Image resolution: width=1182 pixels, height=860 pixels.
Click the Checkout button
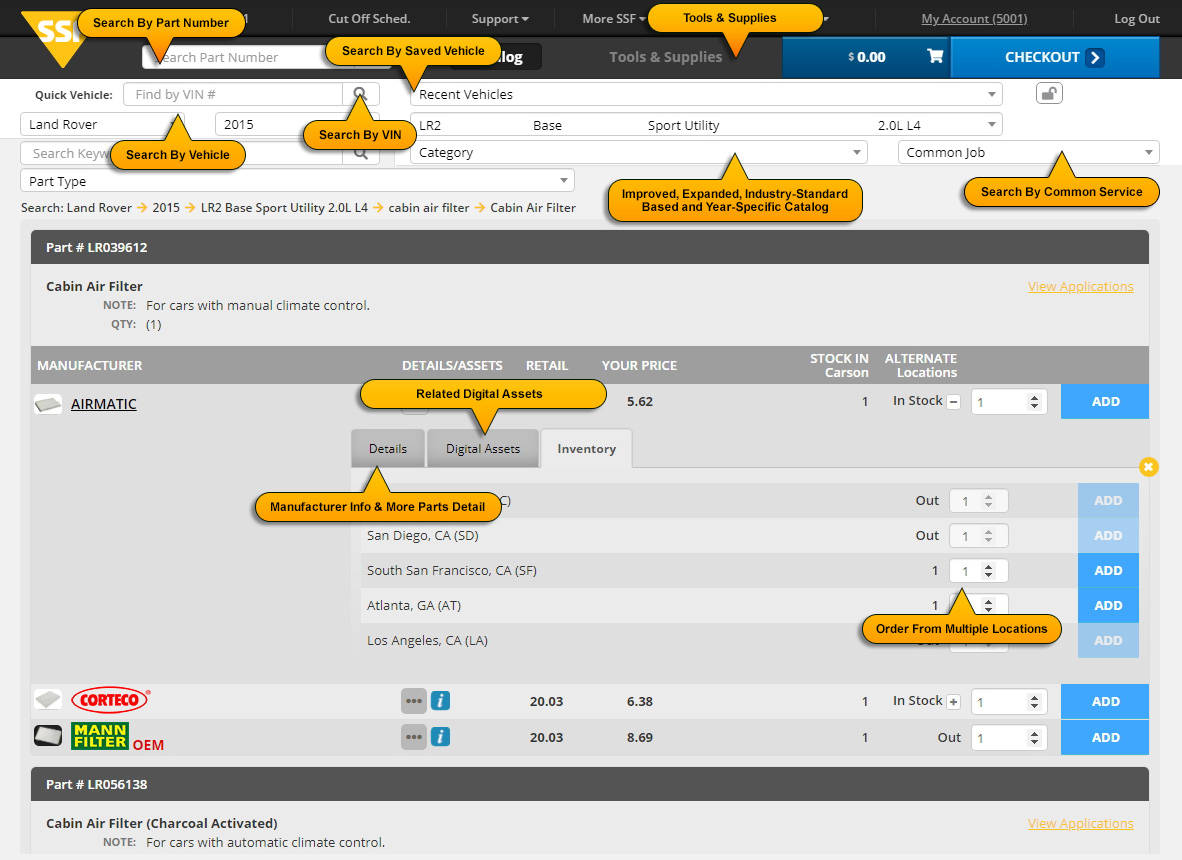tap(1054, 57)
